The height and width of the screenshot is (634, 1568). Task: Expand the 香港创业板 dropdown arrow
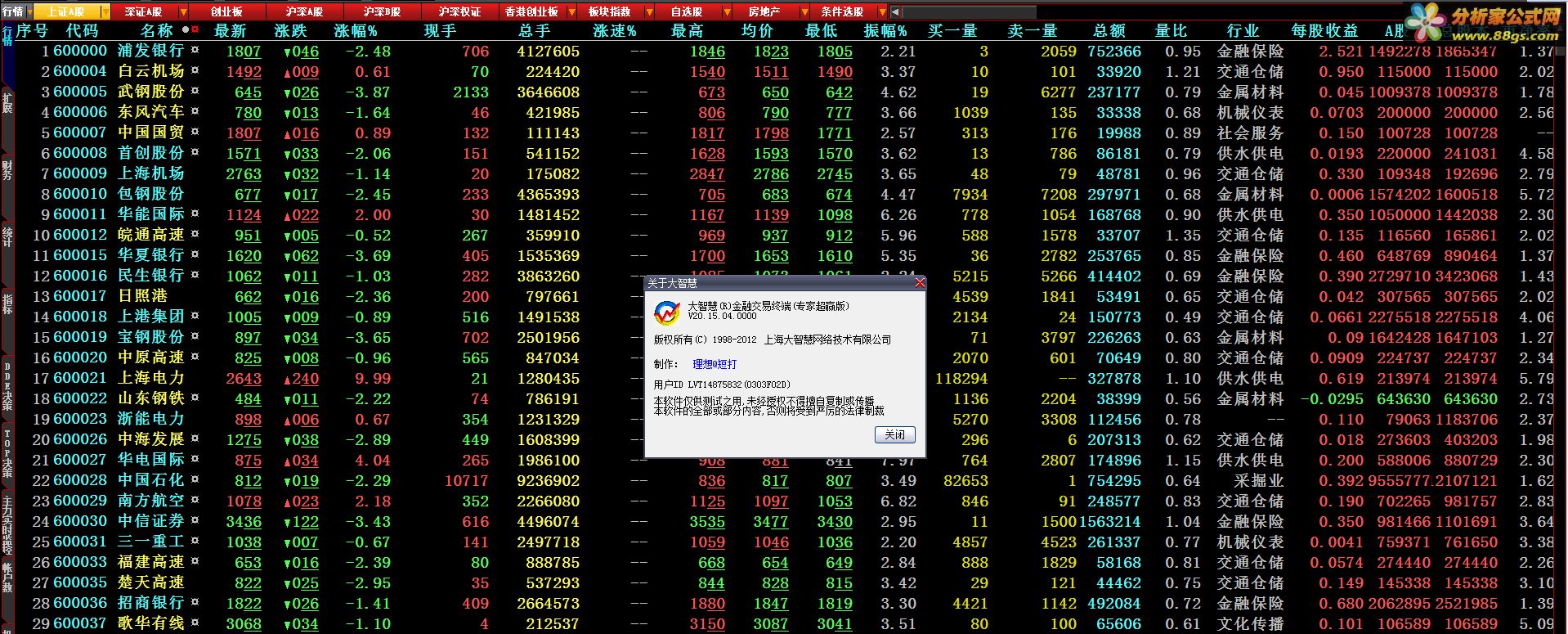[x=572, y=11]
